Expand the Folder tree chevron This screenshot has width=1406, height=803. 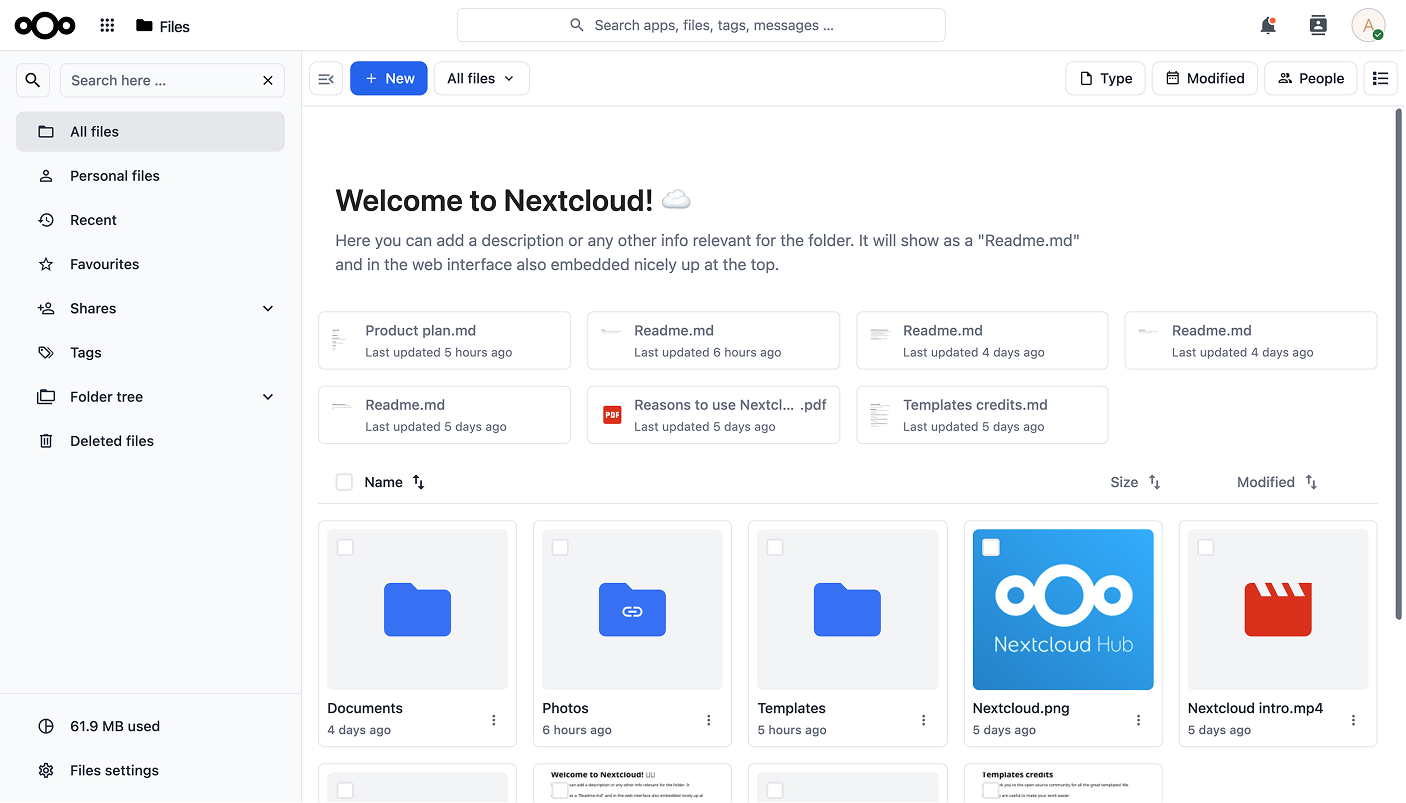(268, 397)
